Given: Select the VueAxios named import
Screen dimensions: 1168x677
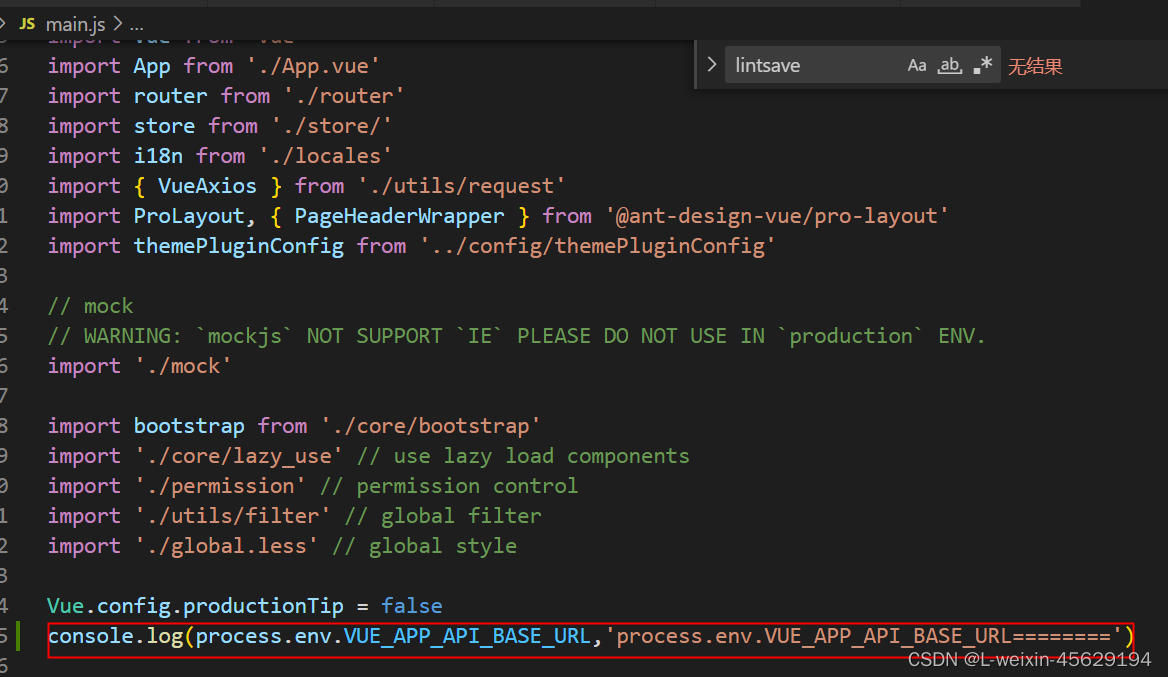Looking at the screenshot, I should pos(207,185).
